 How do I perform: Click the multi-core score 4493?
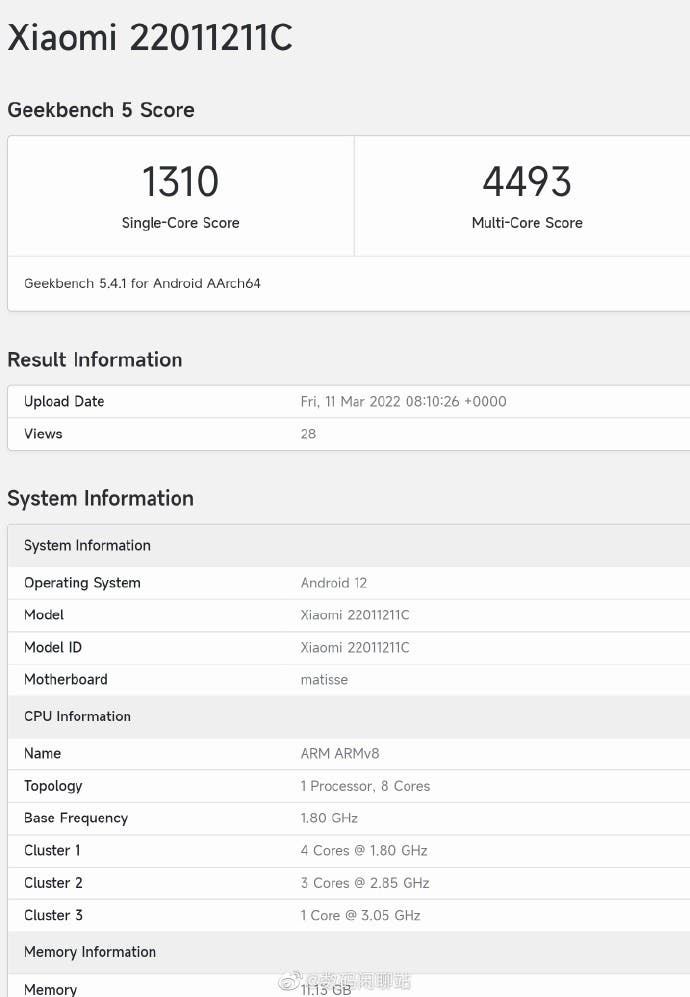527,181
